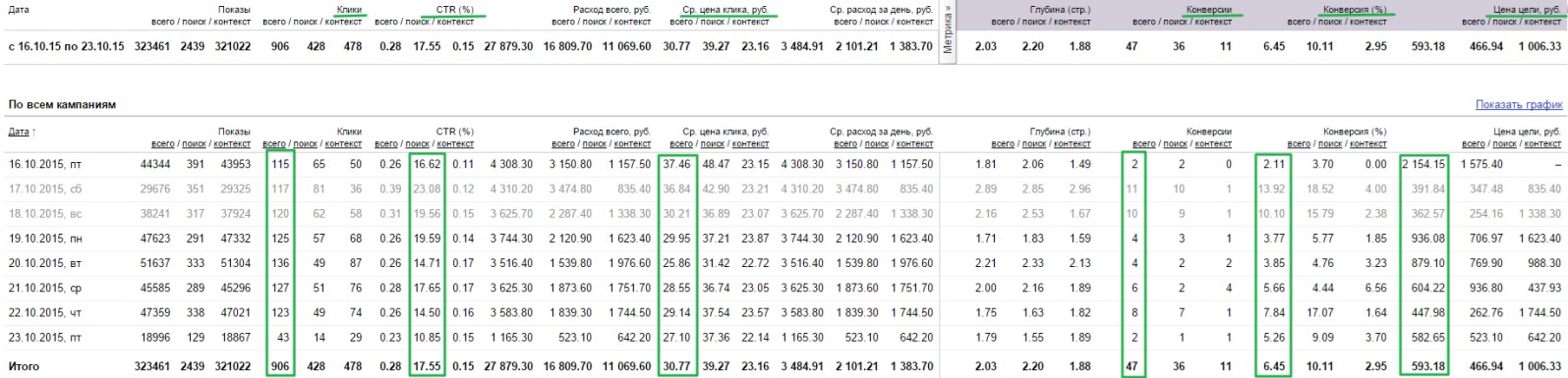Sort campaigns table by Конверсии всего
The width and height of the screenshot is (1568, 378).
point(1144,143)
